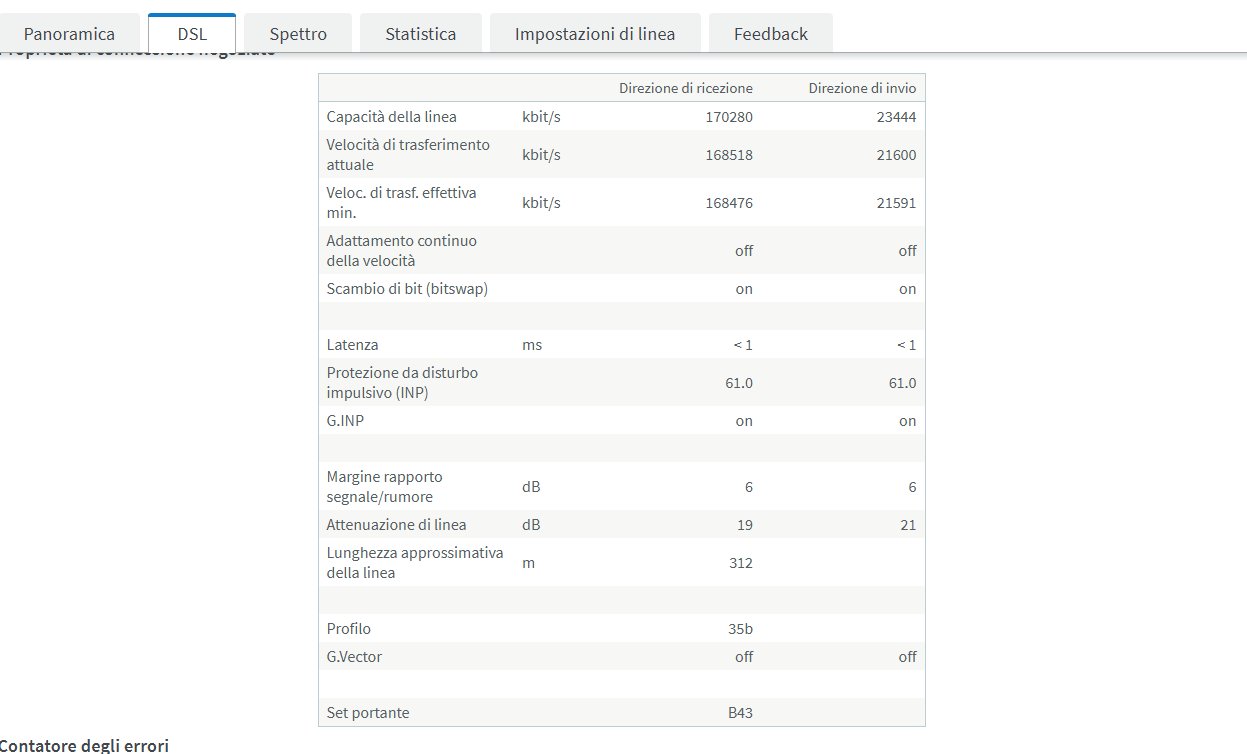Select the 312 line length value
1247x754 pixels.
click(x=740, y=563)
